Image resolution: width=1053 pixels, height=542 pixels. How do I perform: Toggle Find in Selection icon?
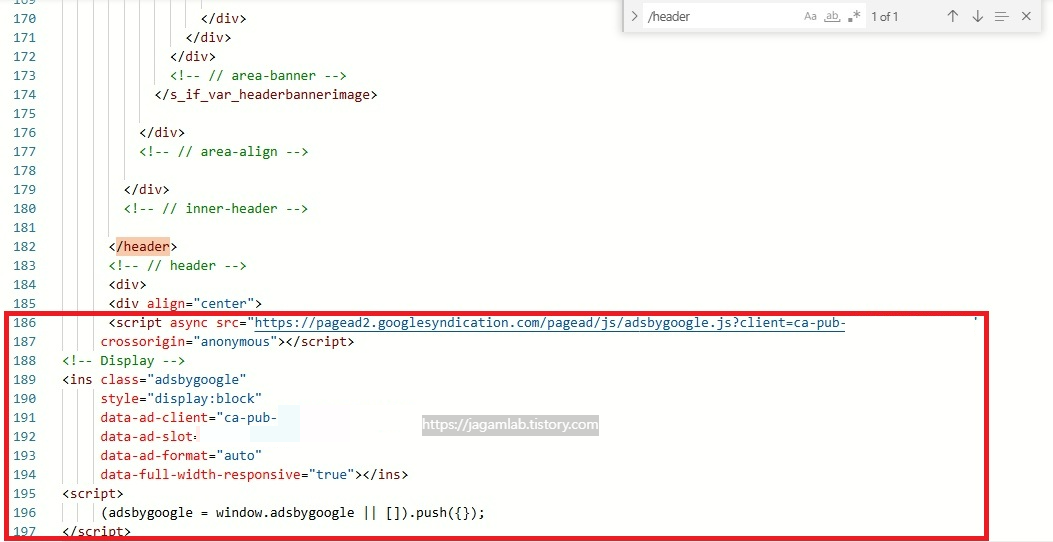tap(1001, 17)
